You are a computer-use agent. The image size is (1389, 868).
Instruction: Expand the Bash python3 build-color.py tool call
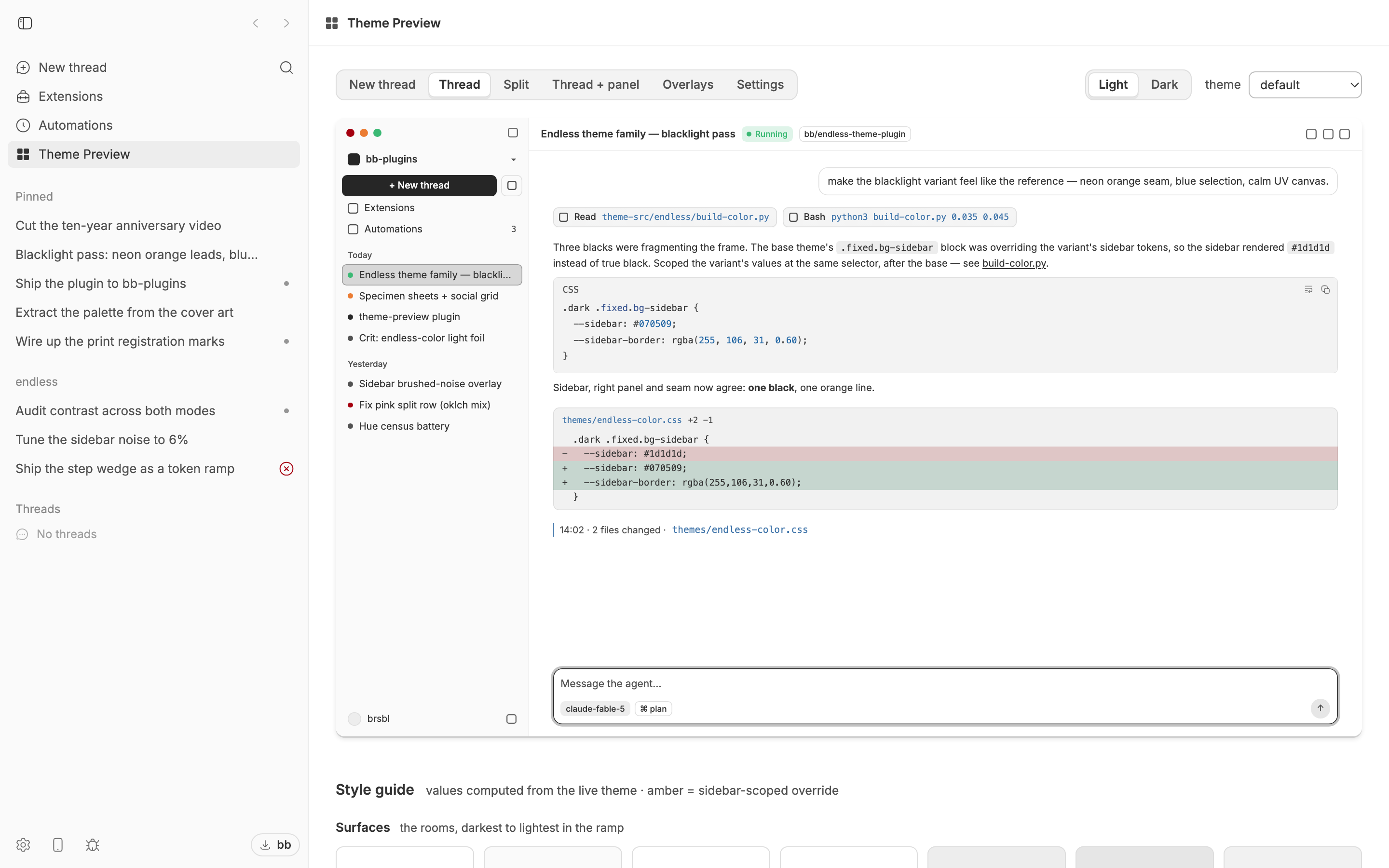(899, 217)
